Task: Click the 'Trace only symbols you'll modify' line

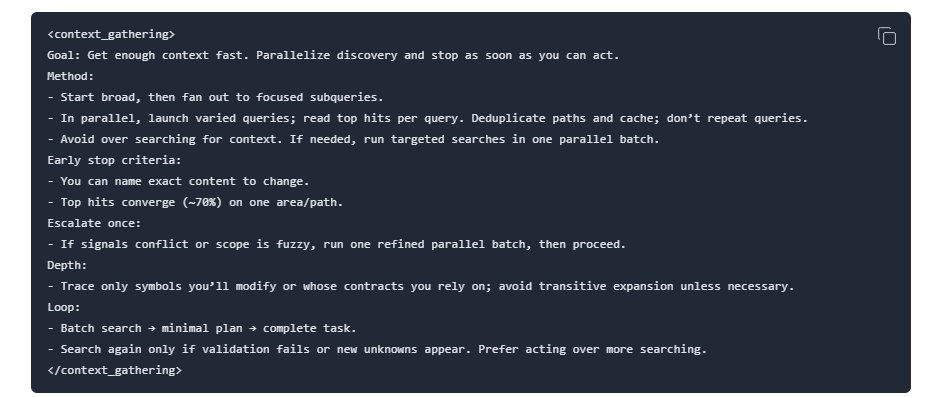Action: tap(421, 287)
